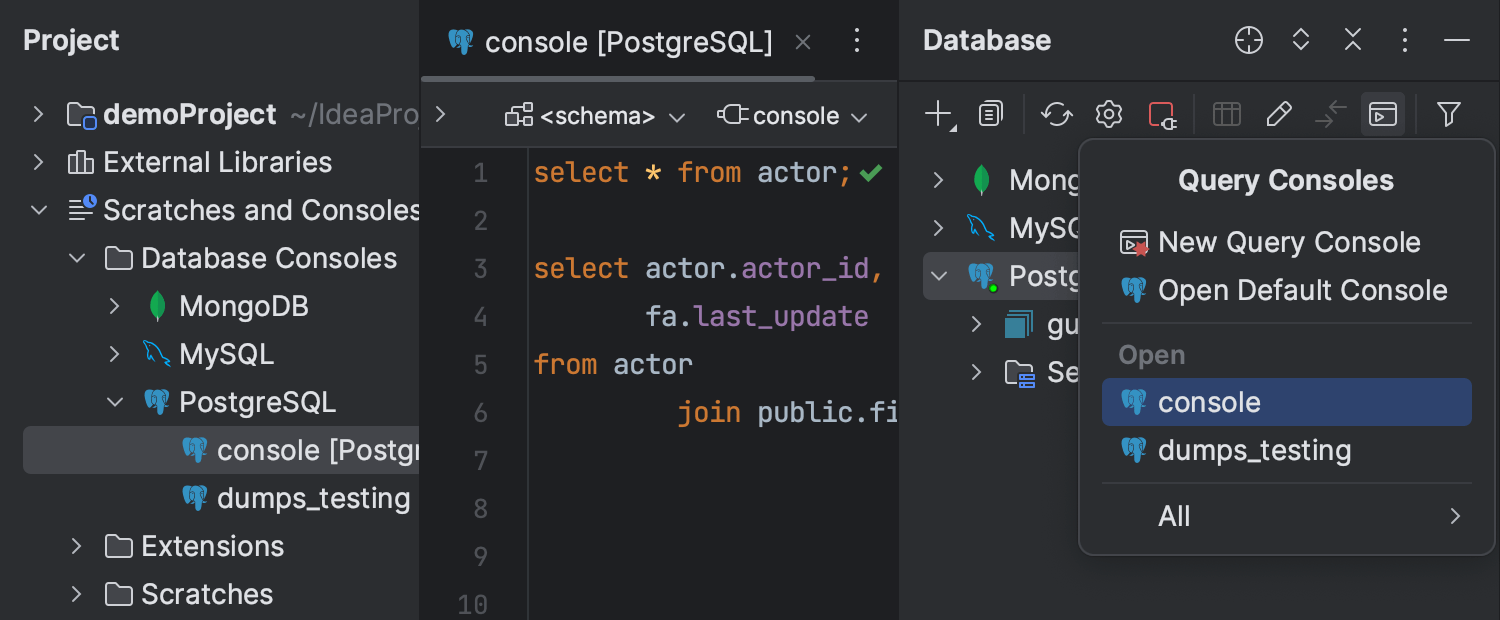Click the Jump to Query Console icon

pyautogui.click(x=1383, y=115)
